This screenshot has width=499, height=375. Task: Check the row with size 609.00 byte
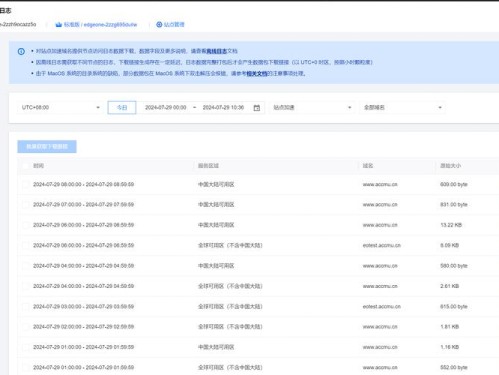(25, 184)
